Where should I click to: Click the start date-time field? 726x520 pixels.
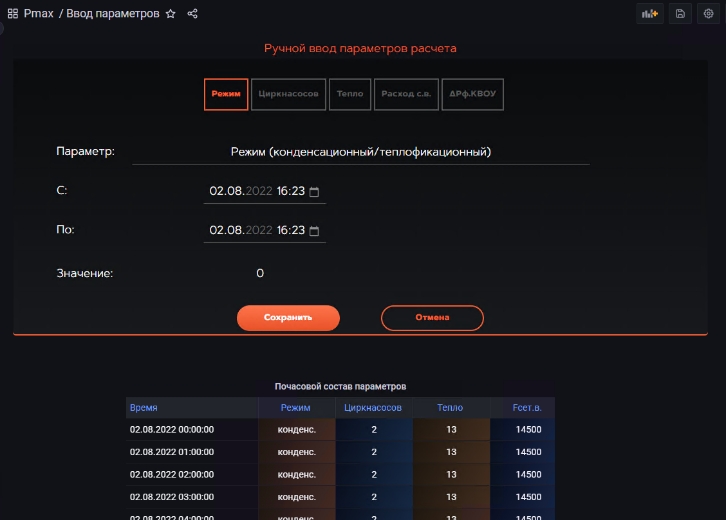coord(256,191)
